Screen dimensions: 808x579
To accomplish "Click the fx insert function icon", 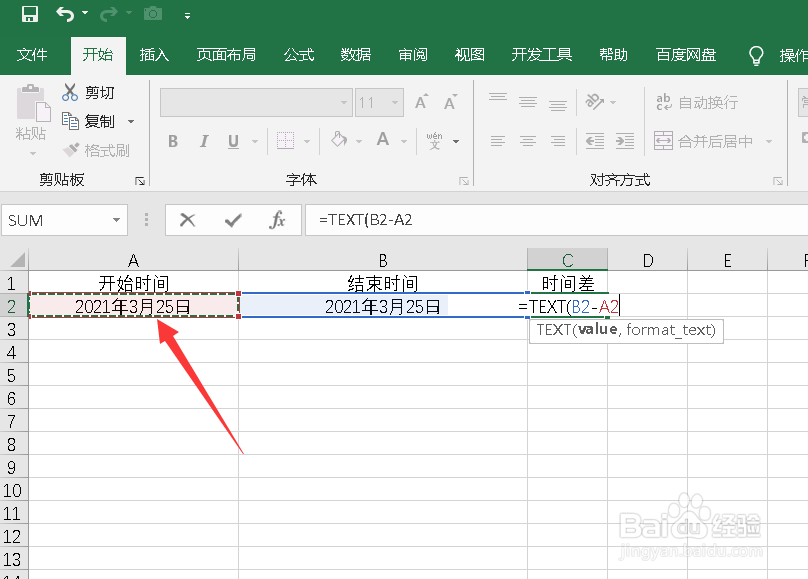I will click(277, 220).
